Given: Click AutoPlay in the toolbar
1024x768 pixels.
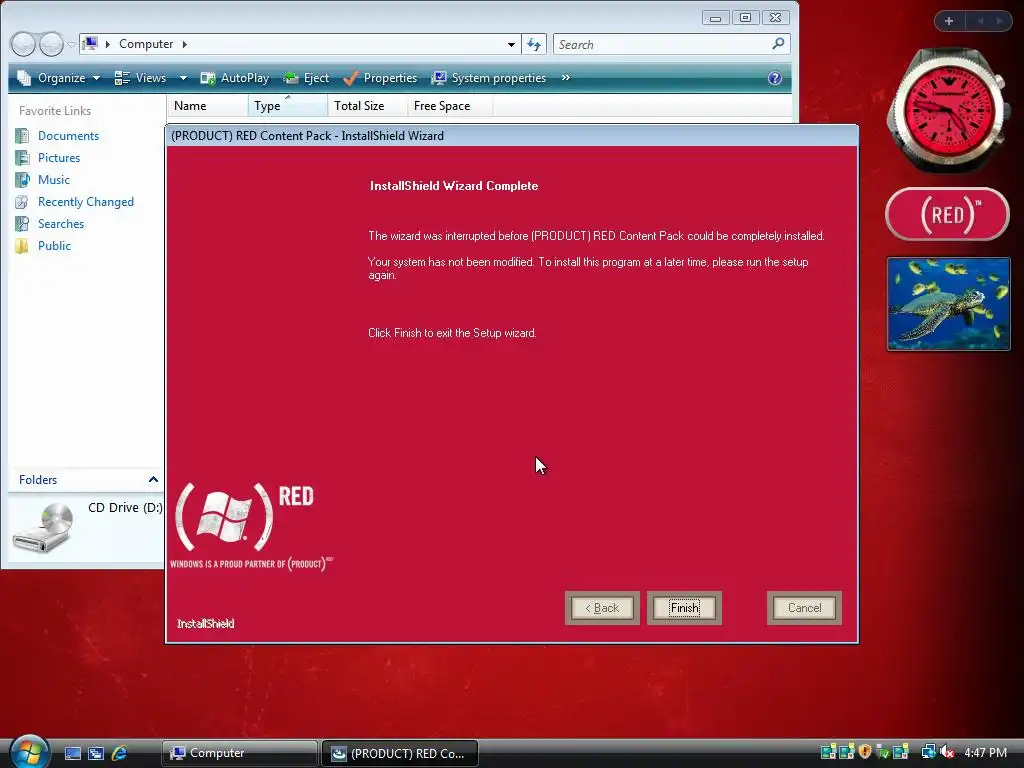Looking at the screenshot, I should tap(235, 78).
